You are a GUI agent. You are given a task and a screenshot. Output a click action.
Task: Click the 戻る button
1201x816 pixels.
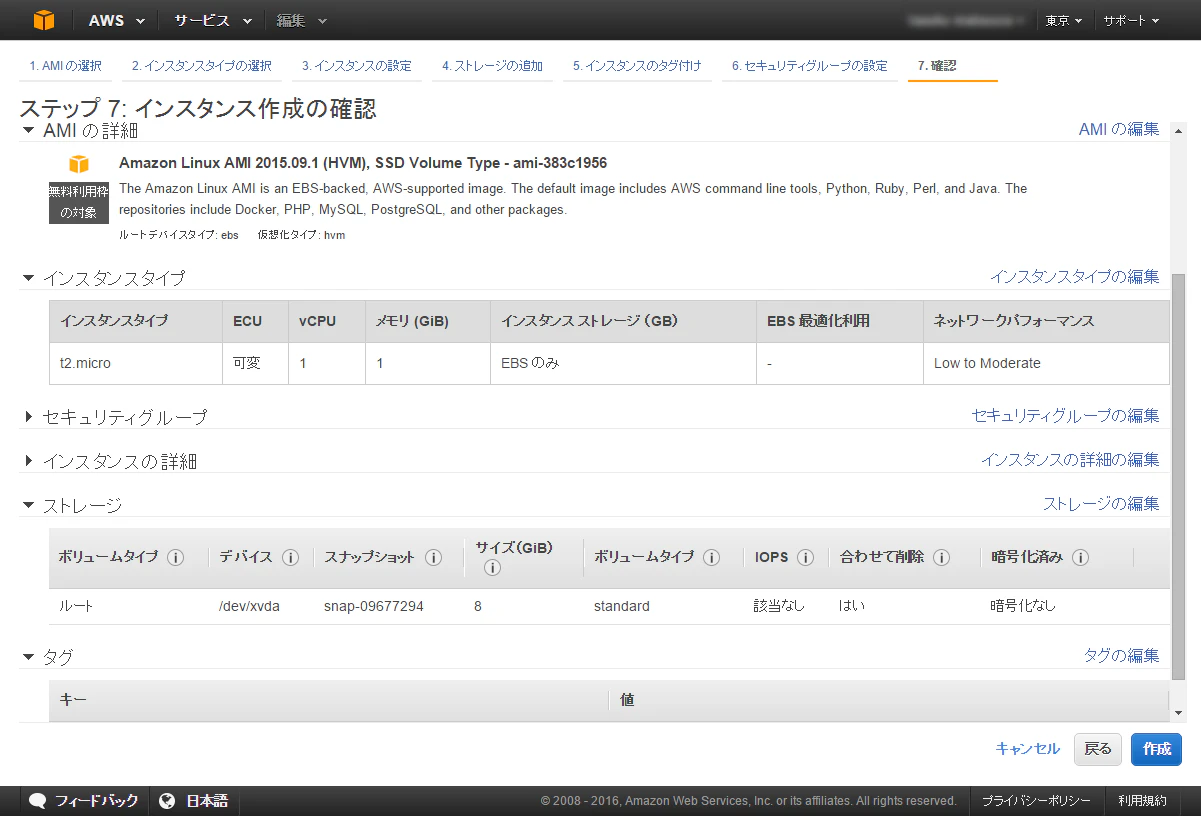pos(1098,749)
